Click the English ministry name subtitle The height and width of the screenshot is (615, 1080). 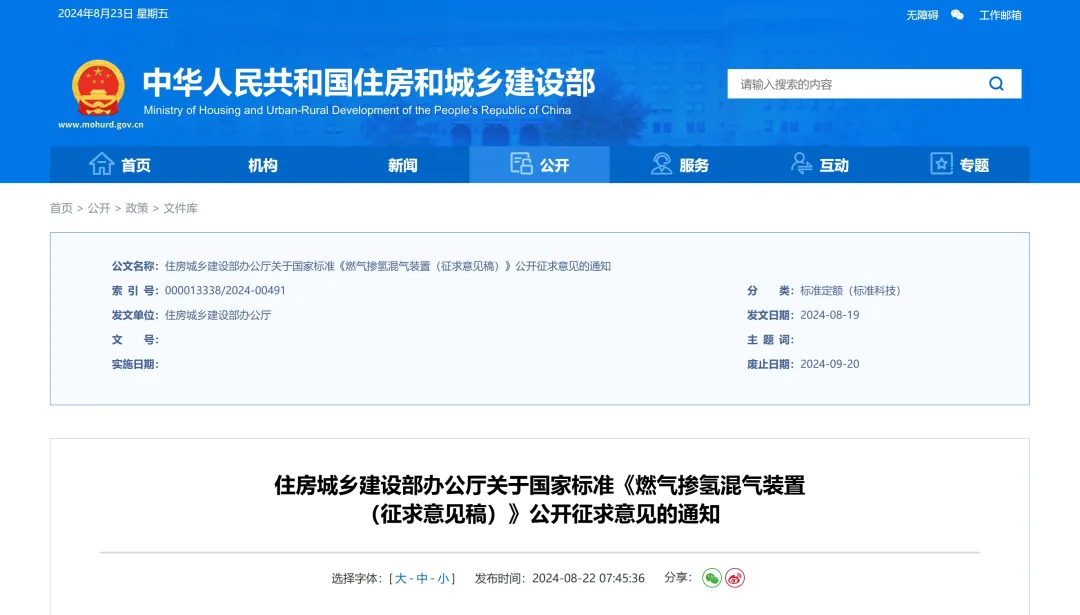[x=357, y=110]
